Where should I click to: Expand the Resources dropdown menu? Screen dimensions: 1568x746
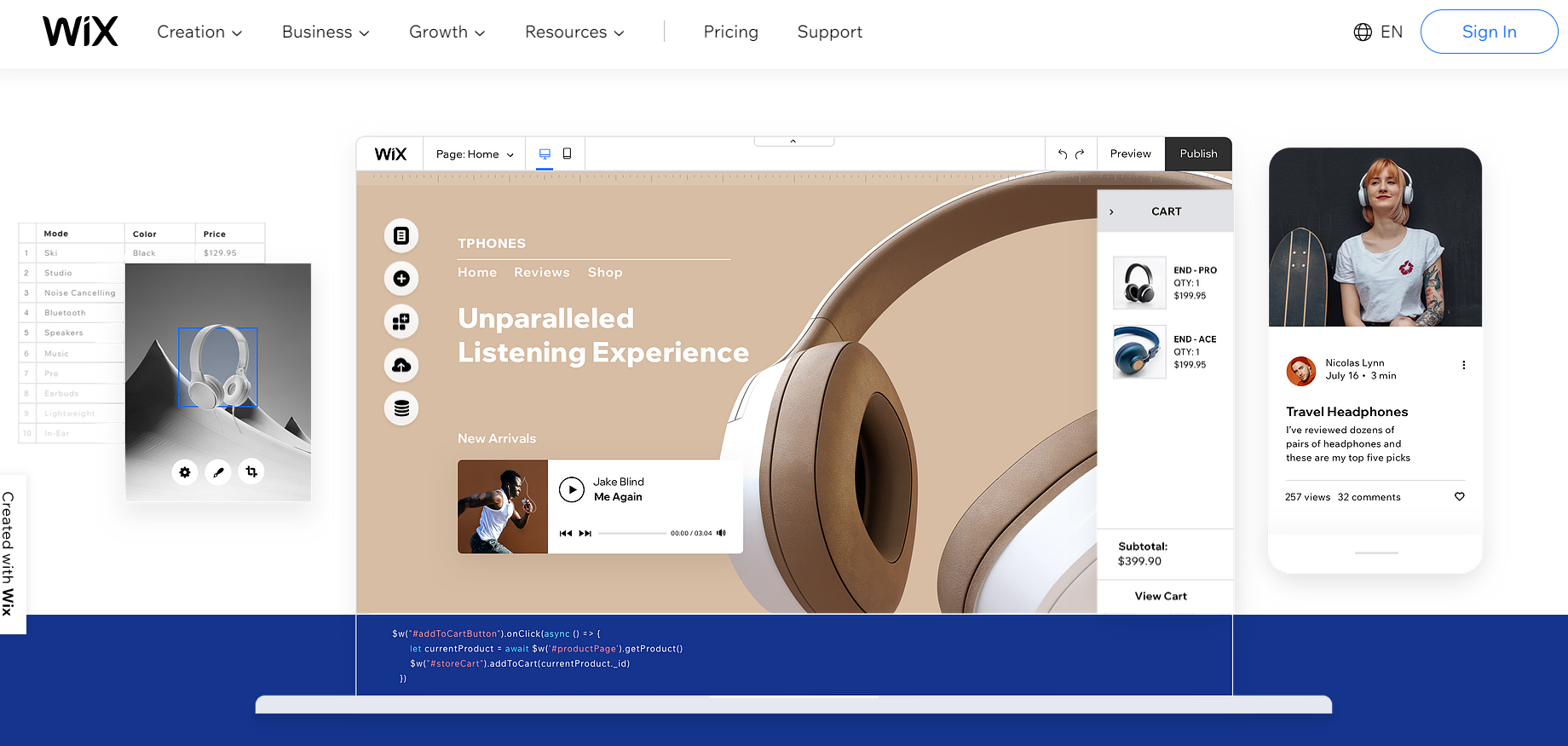click(x=574, y=32)
